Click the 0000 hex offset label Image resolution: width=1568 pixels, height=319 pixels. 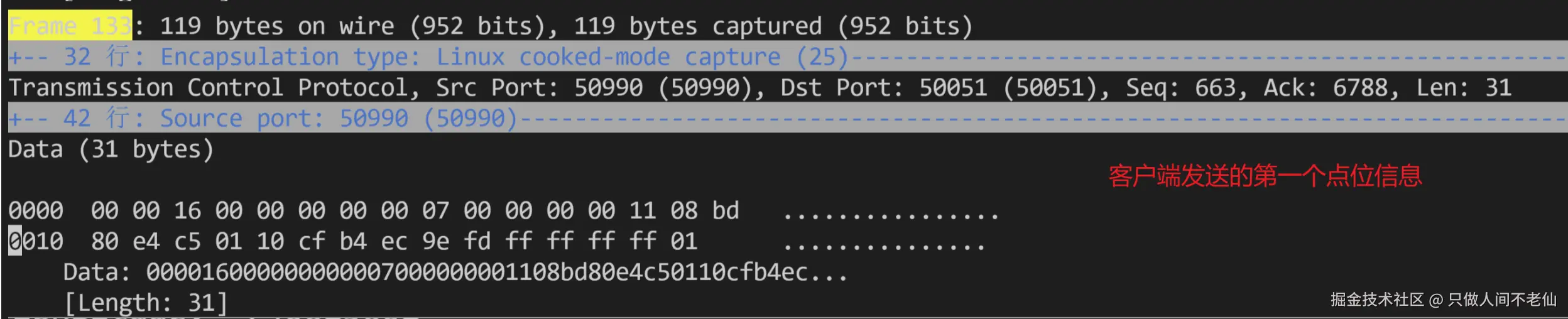pos(36,210)
